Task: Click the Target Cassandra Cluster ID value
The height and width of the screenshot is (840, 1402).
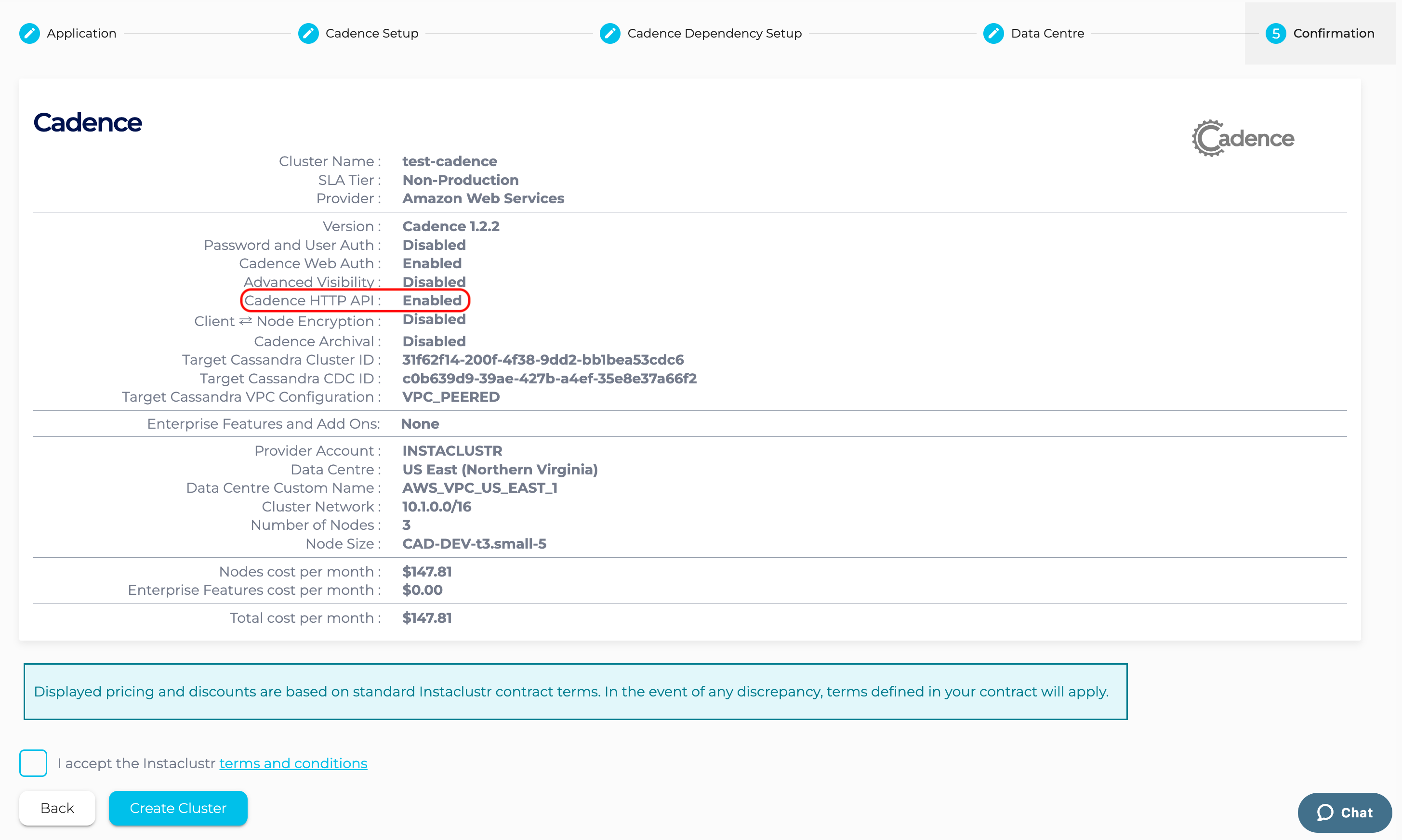Action: click(543, 360)
